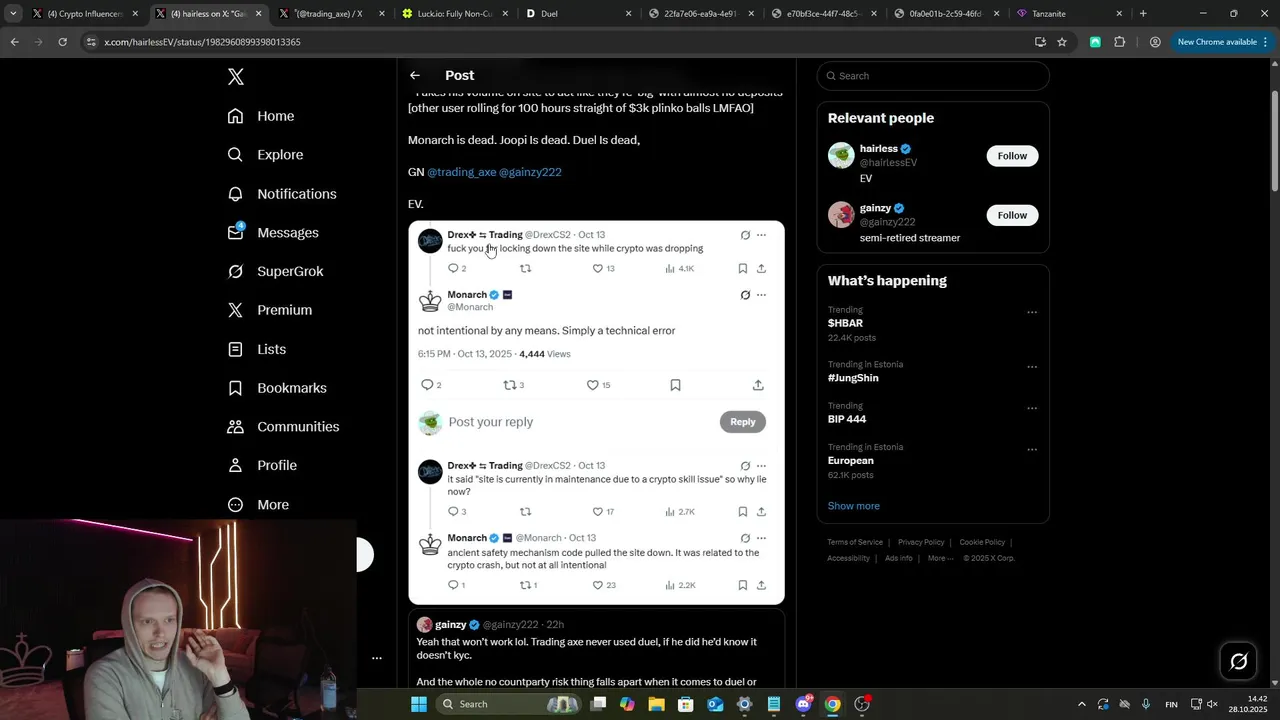
Task: Open Privacy Policy link
Action: [x=921, y=542]
